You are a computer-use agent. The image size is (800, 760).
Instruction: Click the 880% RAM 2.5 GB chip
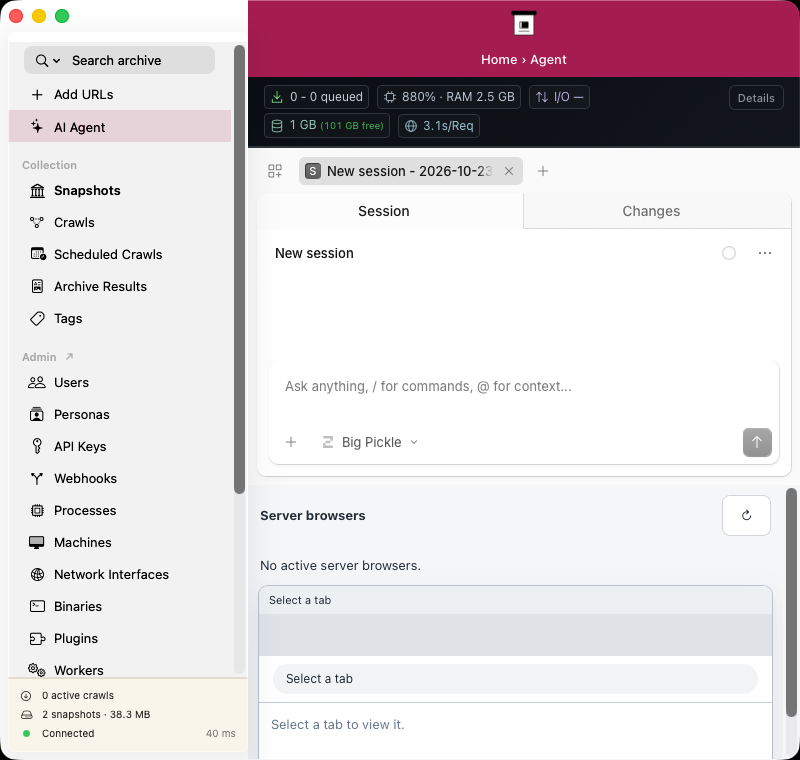(449, 97)
